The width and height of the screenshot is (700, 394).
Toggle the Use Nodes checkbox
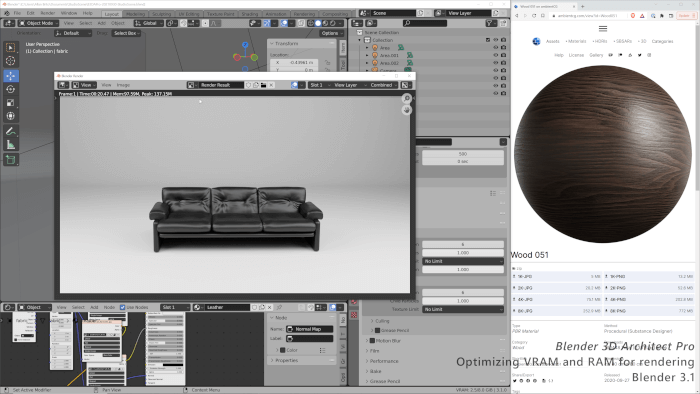tap(122, 307)
